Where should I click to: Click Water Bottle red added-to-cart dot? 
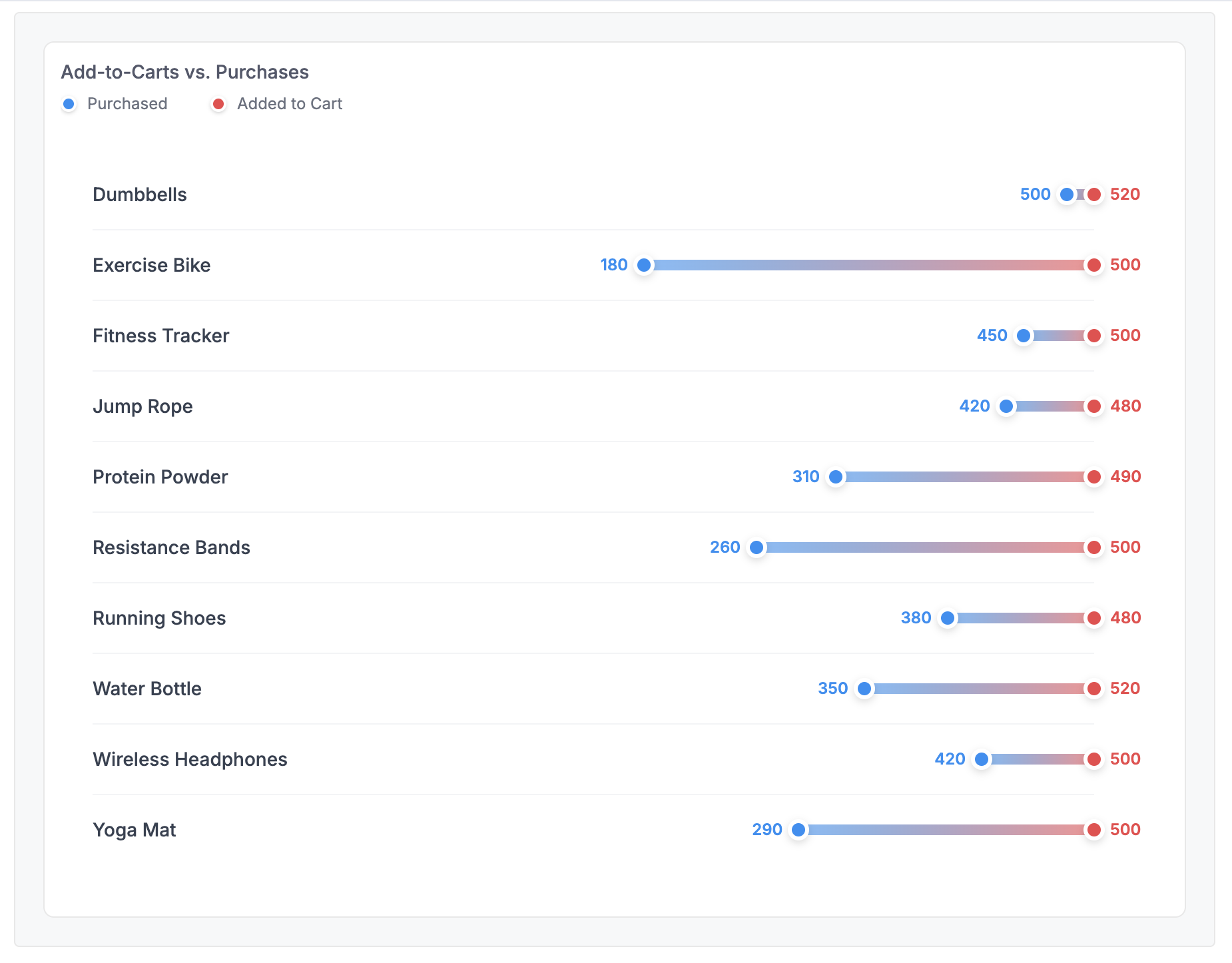pos(1093,689)
